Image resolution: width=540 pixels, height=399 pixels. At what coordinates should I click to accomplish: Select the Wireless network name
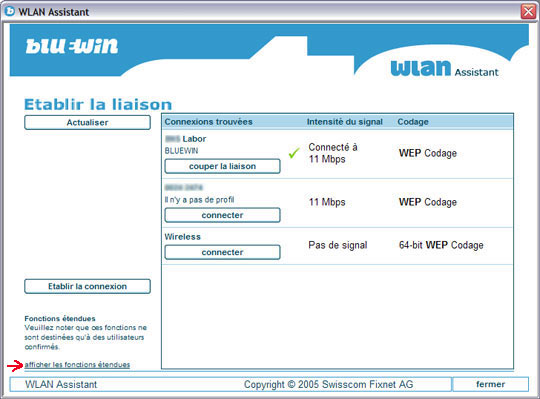click(183, 237)
